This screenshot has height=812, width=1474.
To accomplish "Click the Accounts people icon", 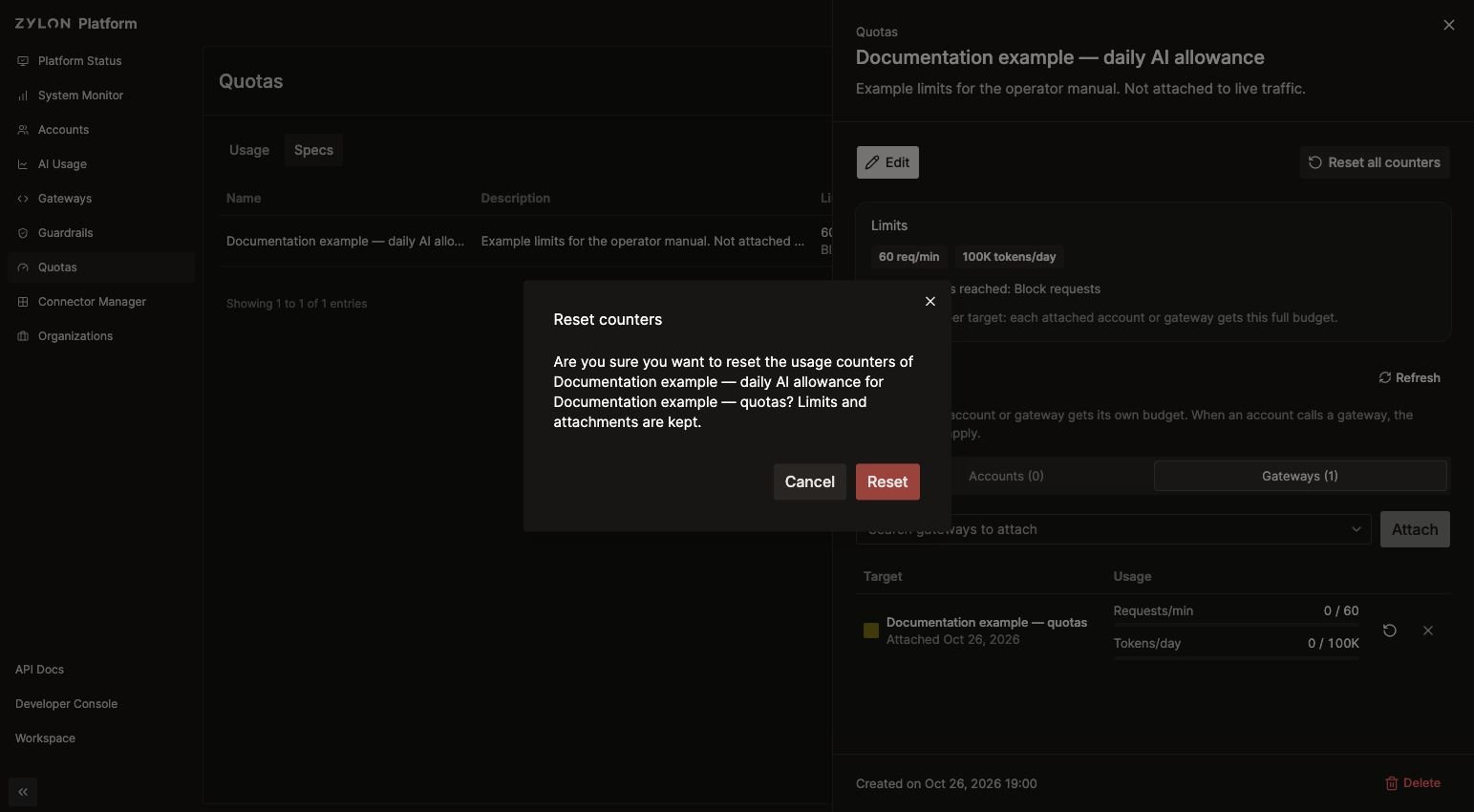I will tap(23, 130).
